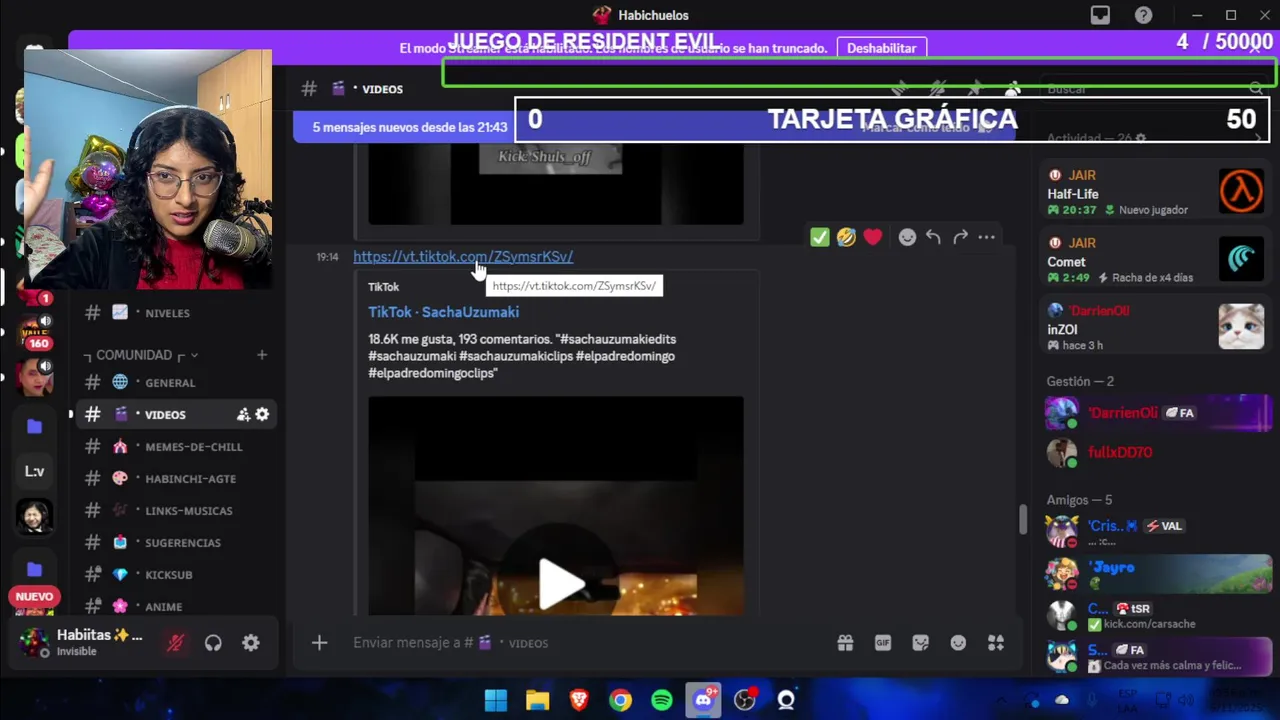Open the add reaction emoji picker
Screen dimensions: 1280x720
click(907, 237)
